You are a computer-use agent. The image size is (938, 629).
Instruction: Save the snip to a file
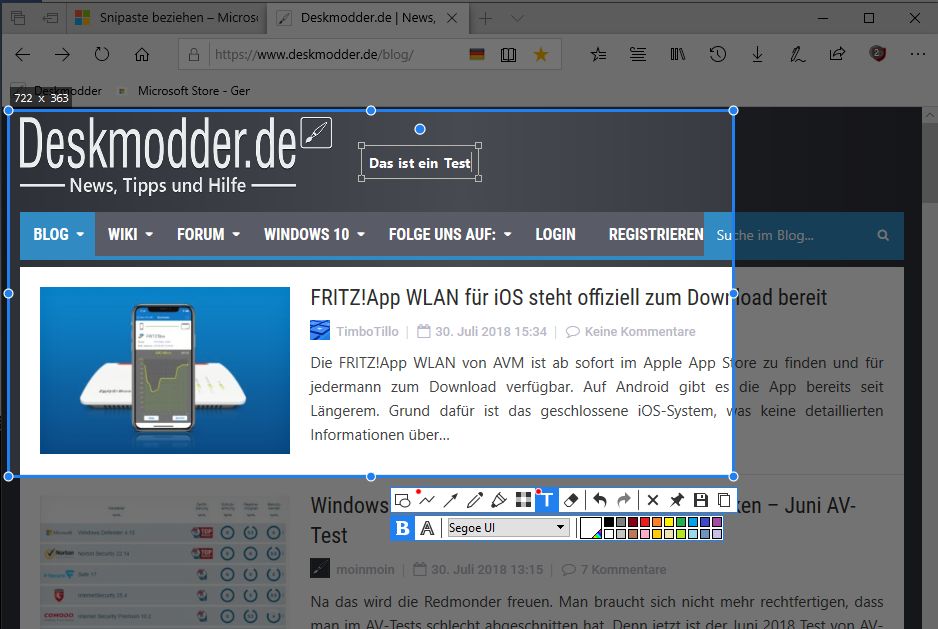701,500
